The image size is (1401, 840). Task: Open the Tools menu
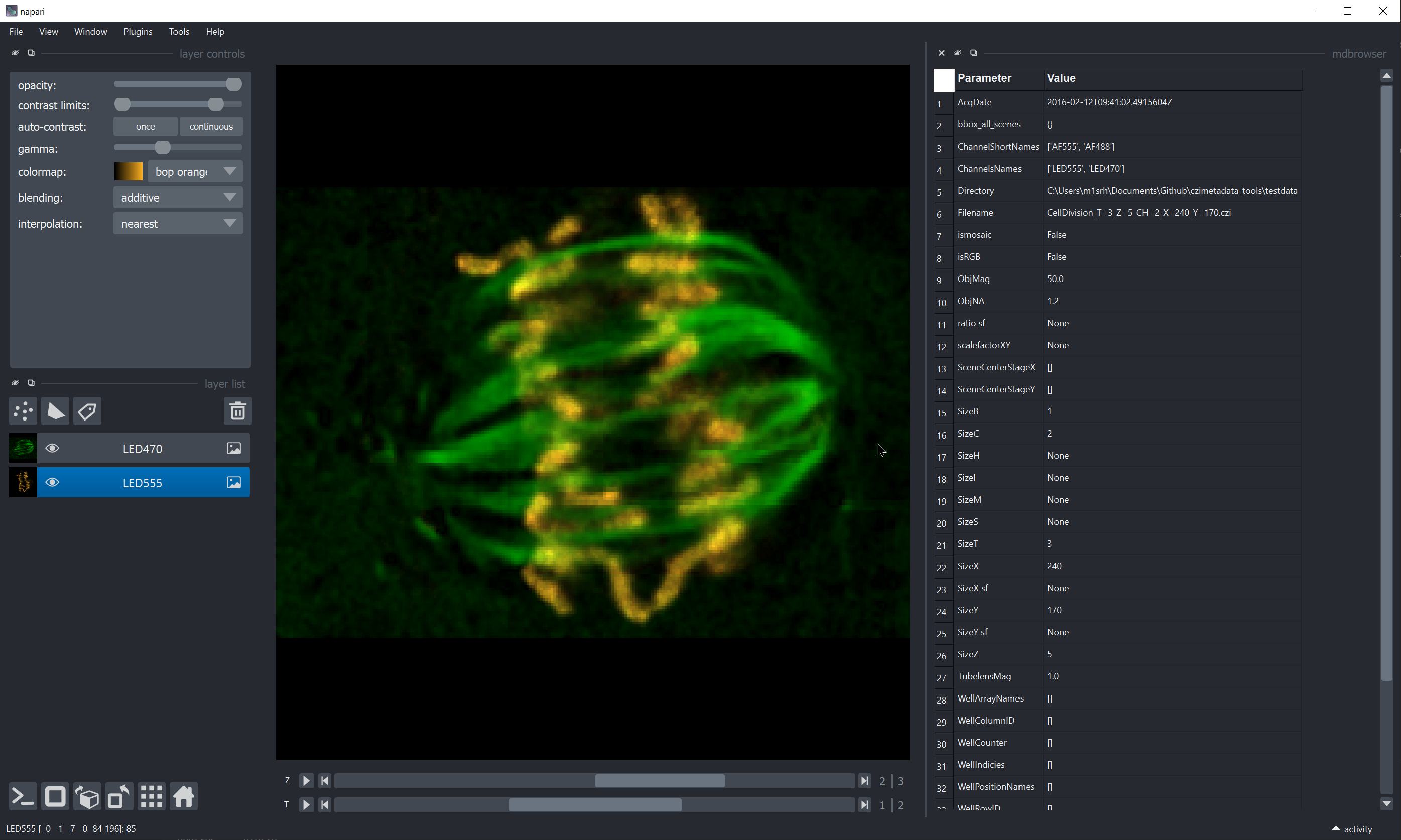tap(179, 31)
